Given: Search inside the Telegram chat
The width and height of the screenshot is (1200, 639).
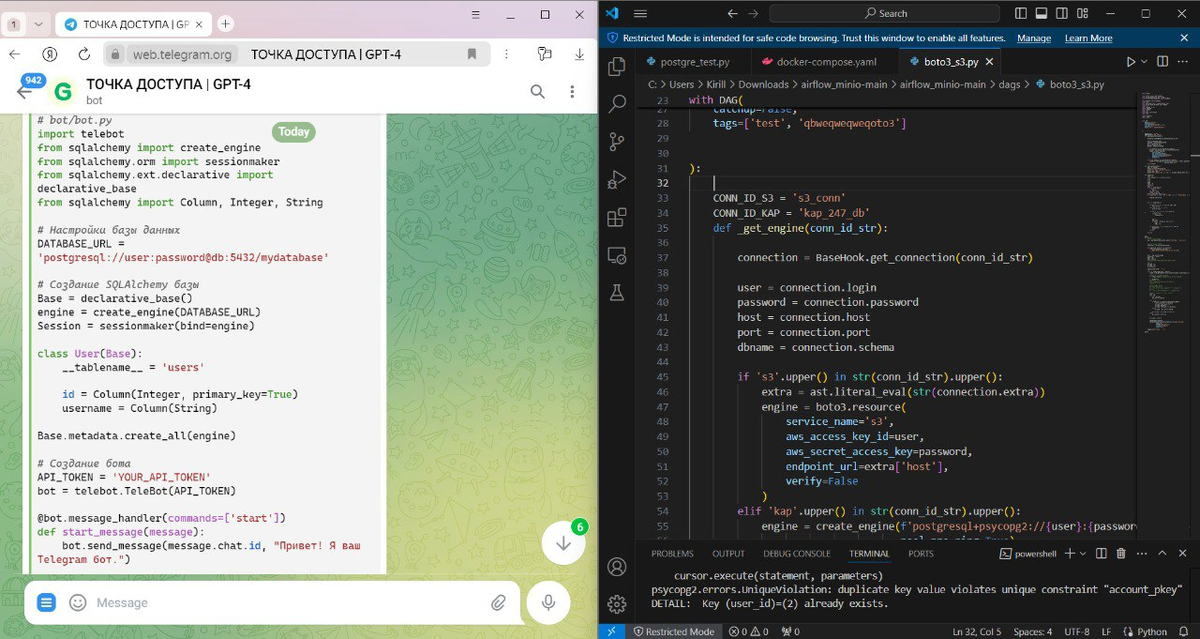Looking at the screenshot, I should (x=538, y=92).
